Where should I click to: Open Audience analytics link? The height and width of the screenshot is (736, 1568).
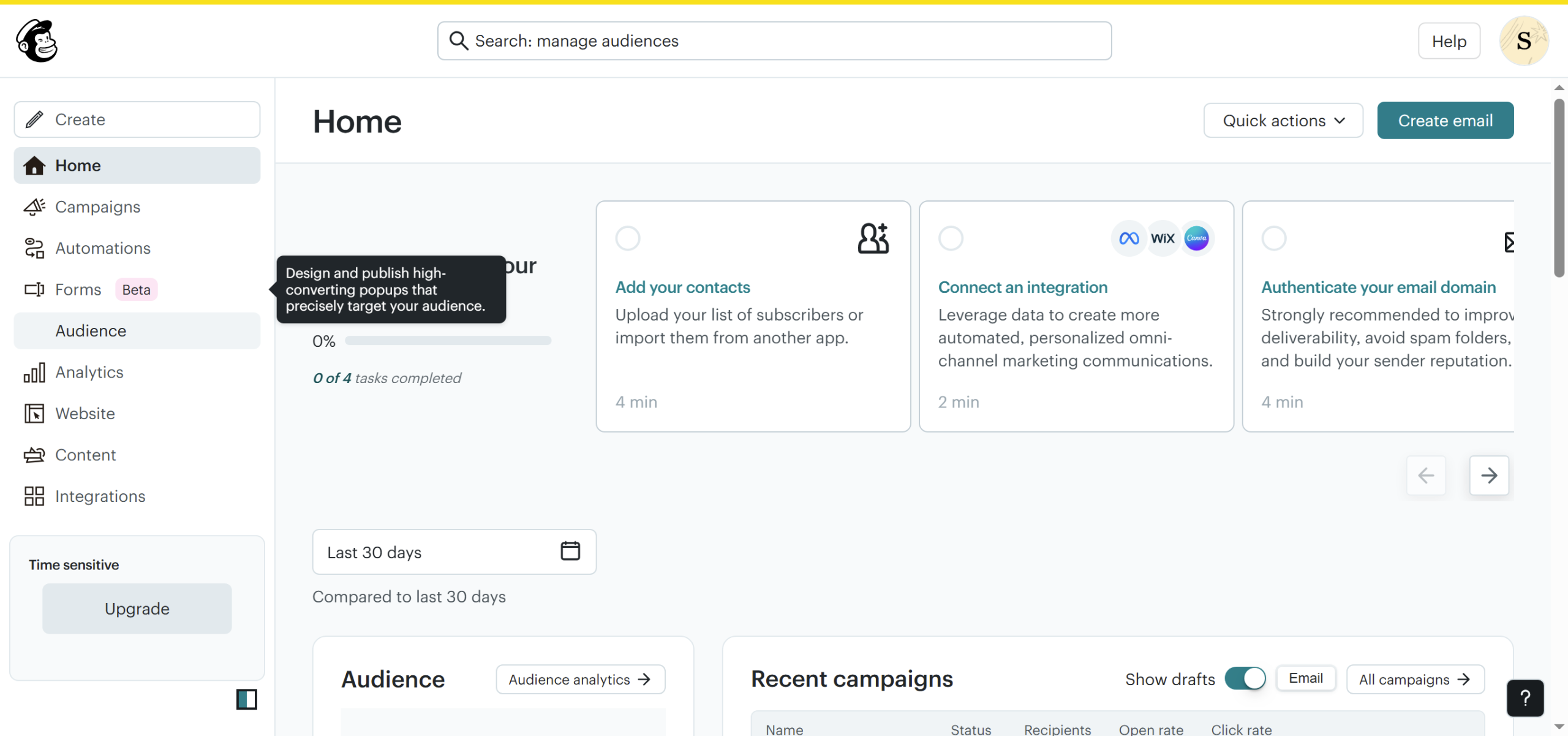pos(579,680)
